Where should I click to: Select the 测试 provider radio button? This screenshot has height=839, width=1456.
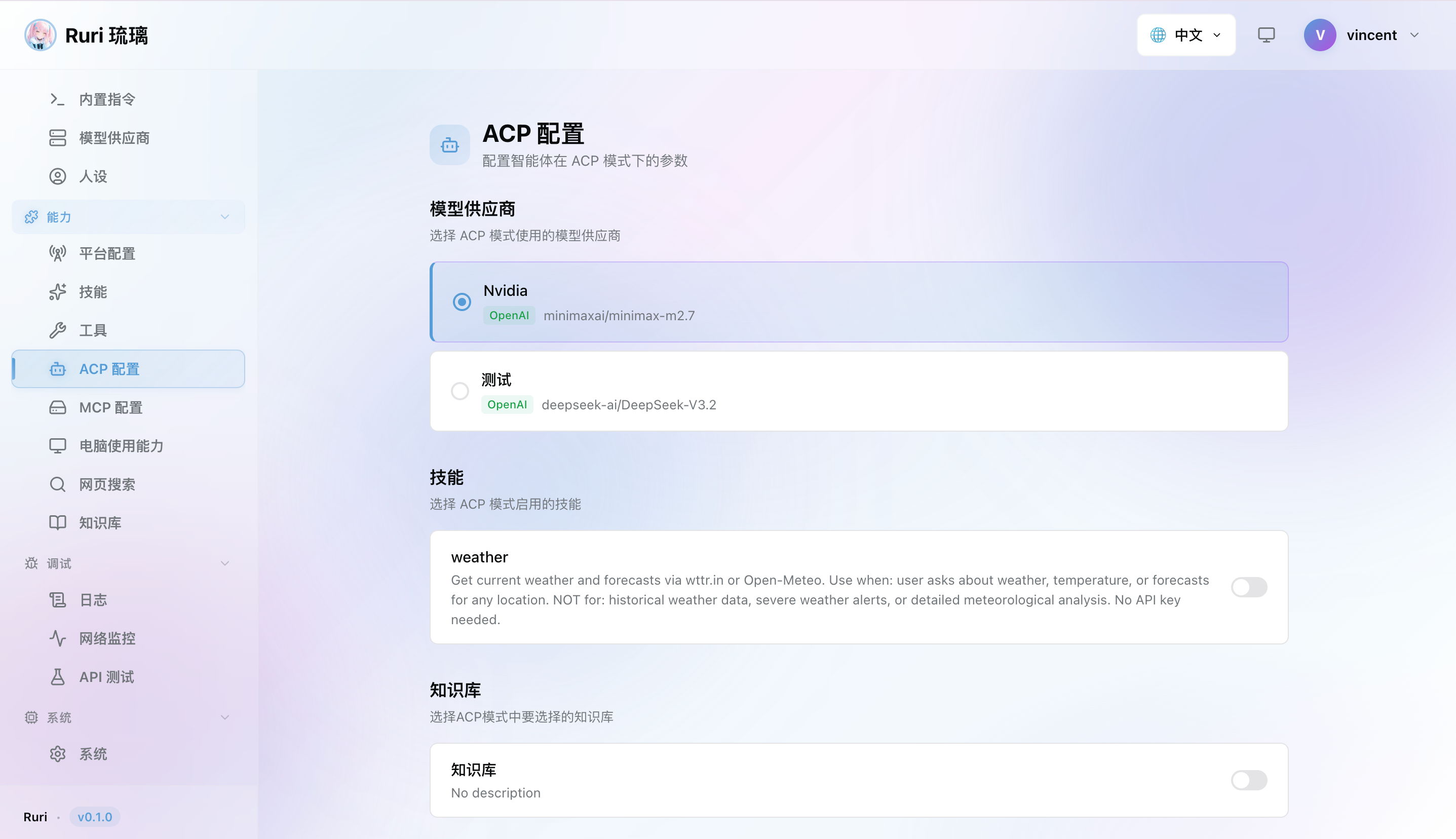[x=459, y=391]
